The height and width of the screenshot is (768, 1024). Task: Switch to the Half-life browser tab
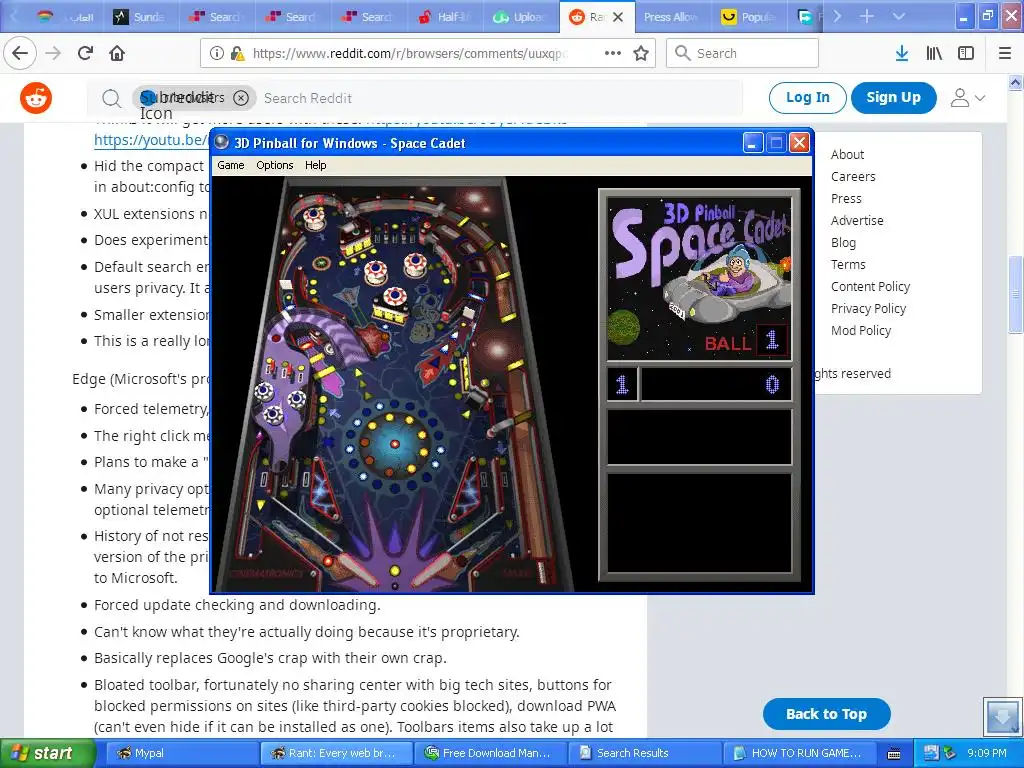click(x=445, y=17)
